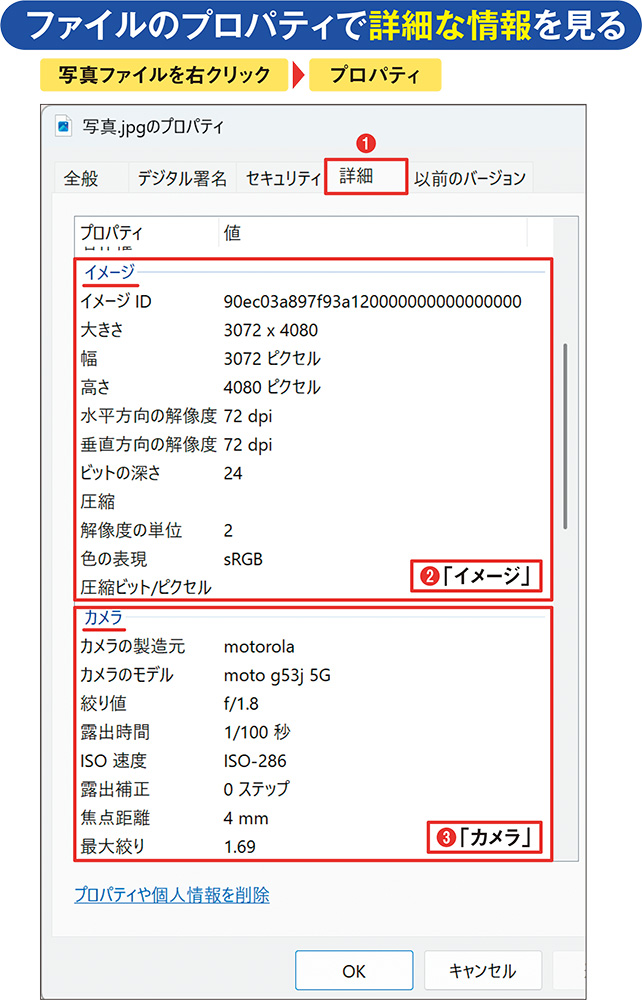Select the イメージ group heading
This screenshot has height=1000, width=642.
click(110, 272)
